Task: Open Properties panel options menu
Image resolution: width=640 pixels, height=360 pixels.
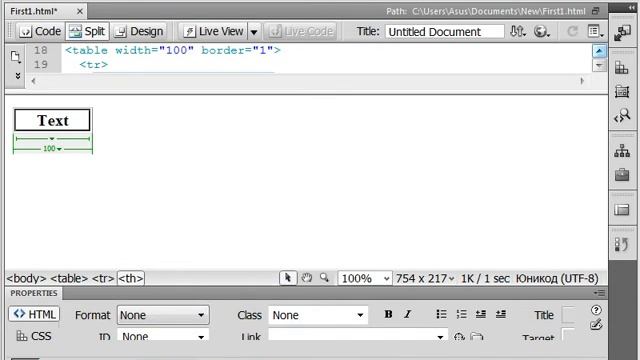Action: pyautogui.click(x=599, y=293)
